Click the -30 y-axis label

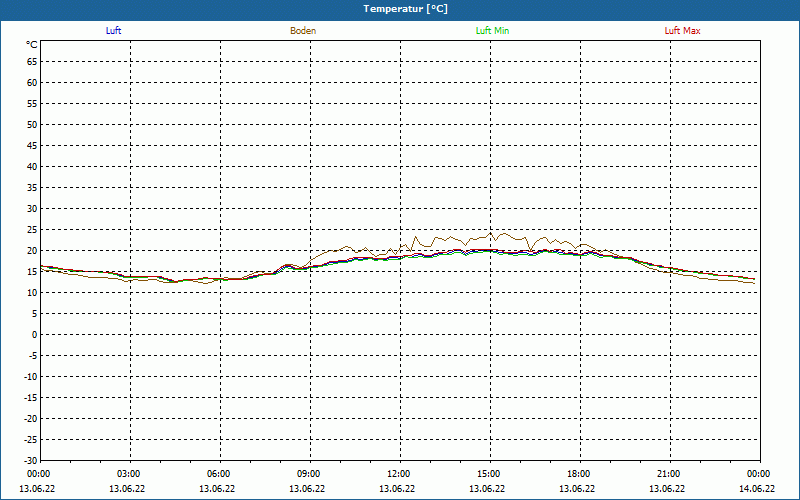coord(31,460)
